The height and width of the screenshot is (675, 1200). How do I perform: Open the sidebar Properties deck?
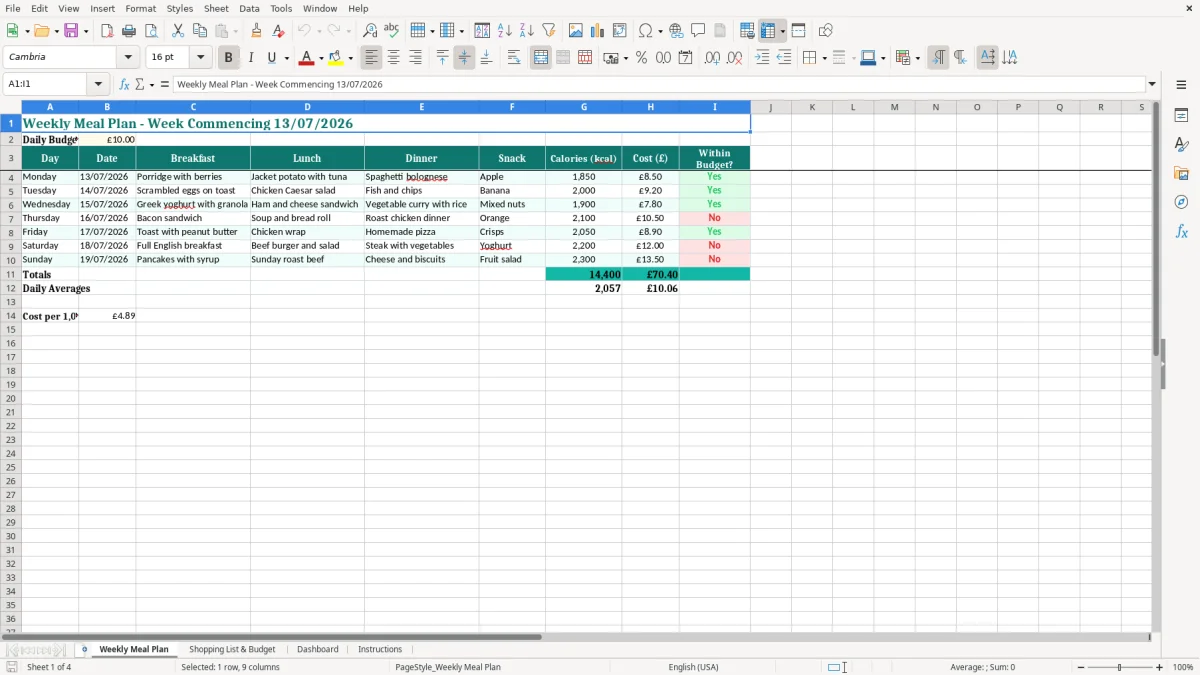pyautogui.click(x=1181, y=116)
